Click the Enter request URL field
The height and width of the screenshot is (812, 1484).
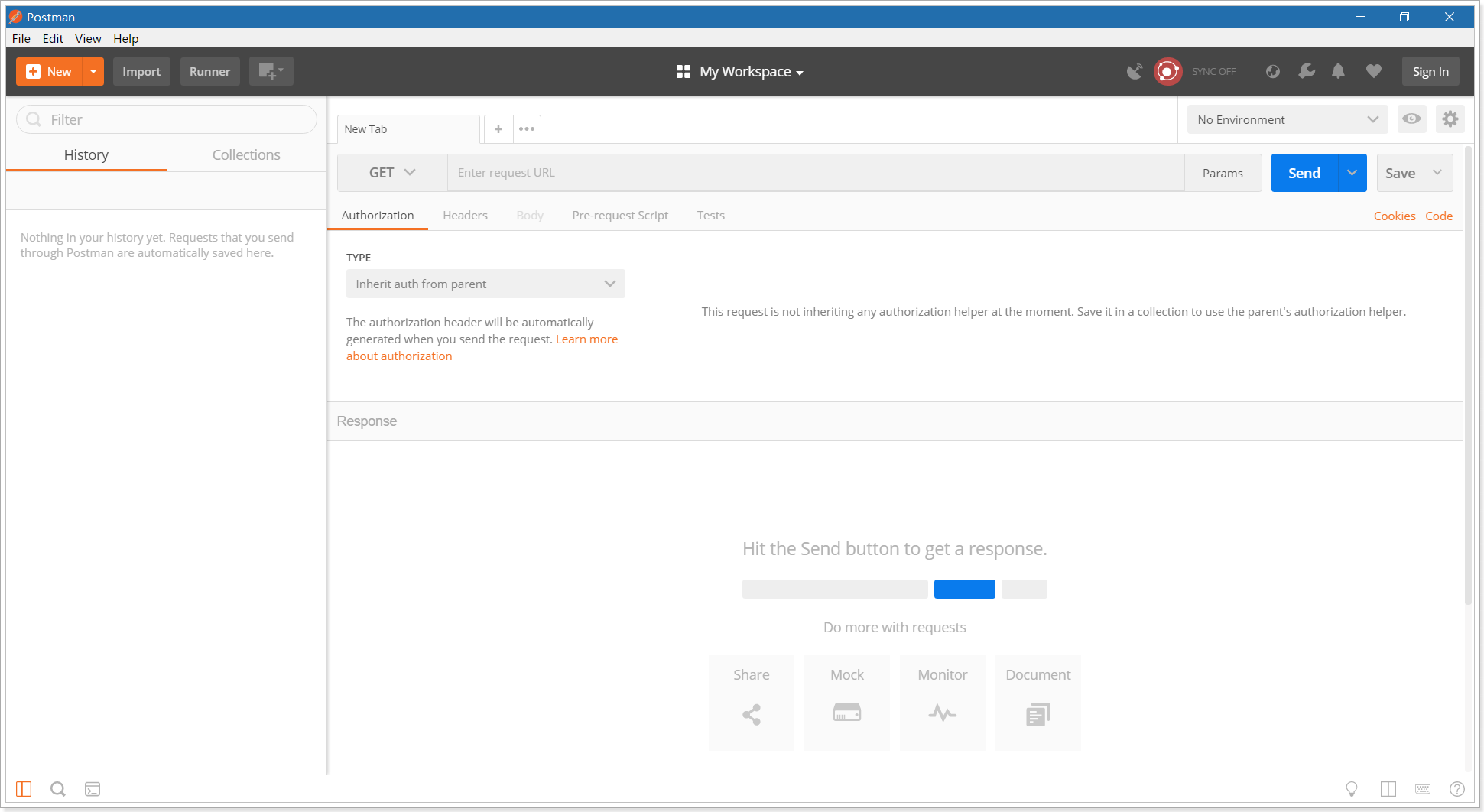816,173
